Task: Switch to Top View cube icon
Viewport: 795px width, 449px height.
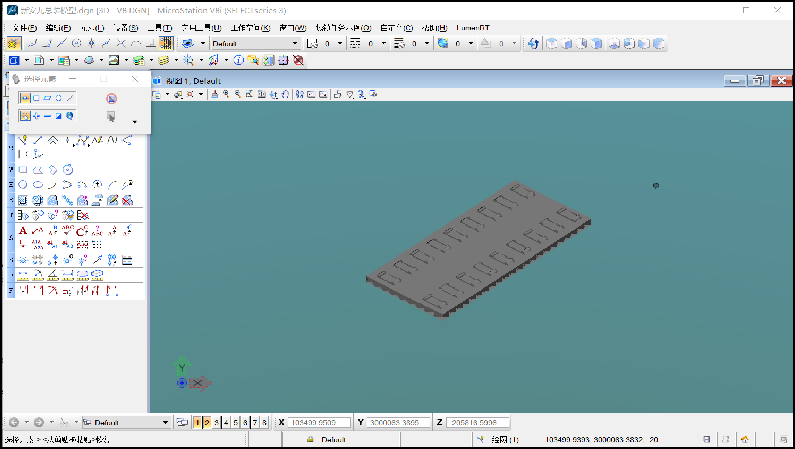Action: pyautogui.click(x=552, y=44)
